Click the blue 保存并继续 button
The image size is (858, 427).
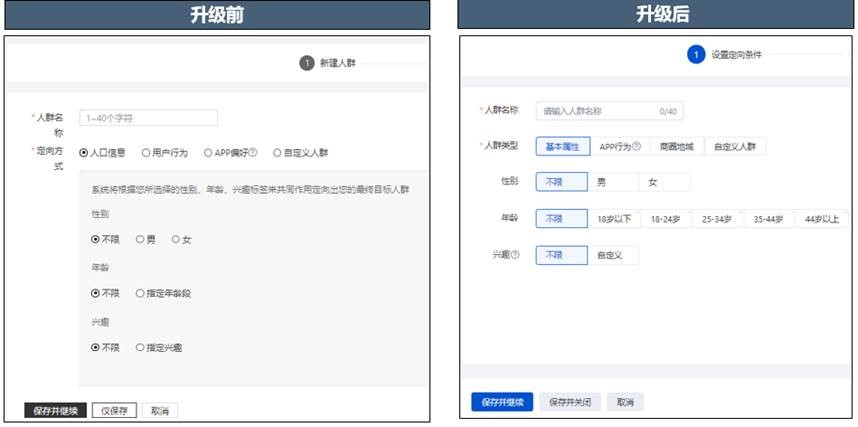[x=502, y=402]
